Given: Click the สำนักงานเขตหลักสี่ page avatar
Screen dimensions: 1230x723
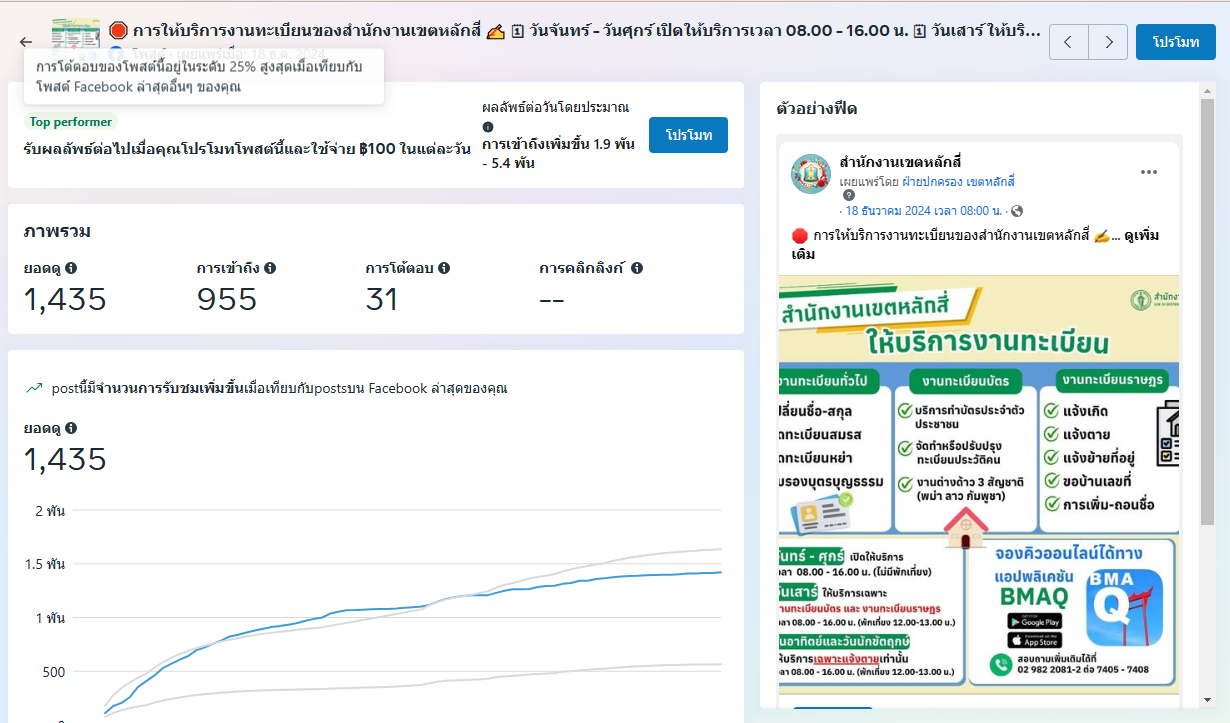Looking at the screenshot, I should pyautogui.click(x=811, y=173).
